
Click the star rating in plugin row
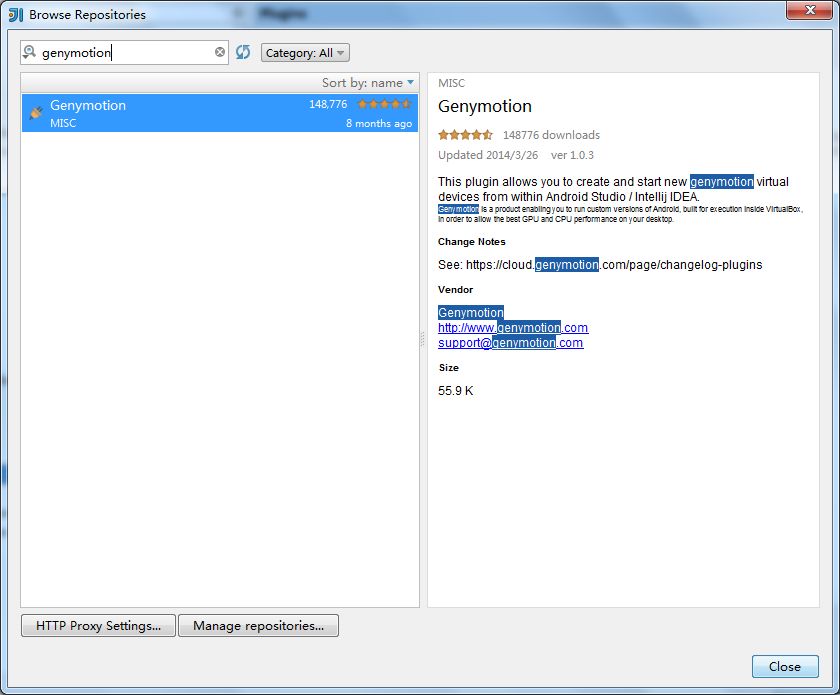384,104
